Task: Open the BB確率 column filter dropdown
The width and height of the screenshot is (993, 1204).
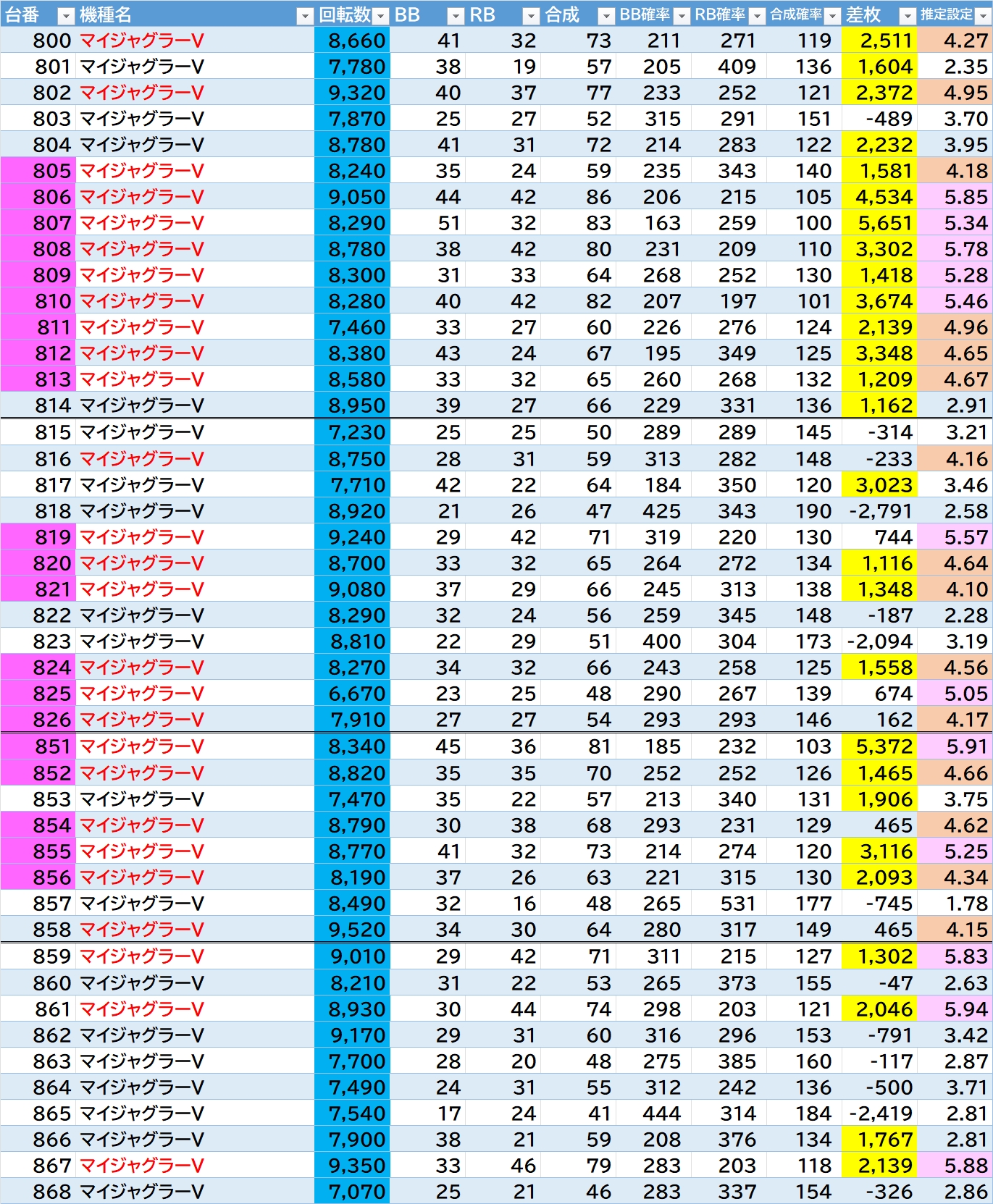Action: point(682,15)
